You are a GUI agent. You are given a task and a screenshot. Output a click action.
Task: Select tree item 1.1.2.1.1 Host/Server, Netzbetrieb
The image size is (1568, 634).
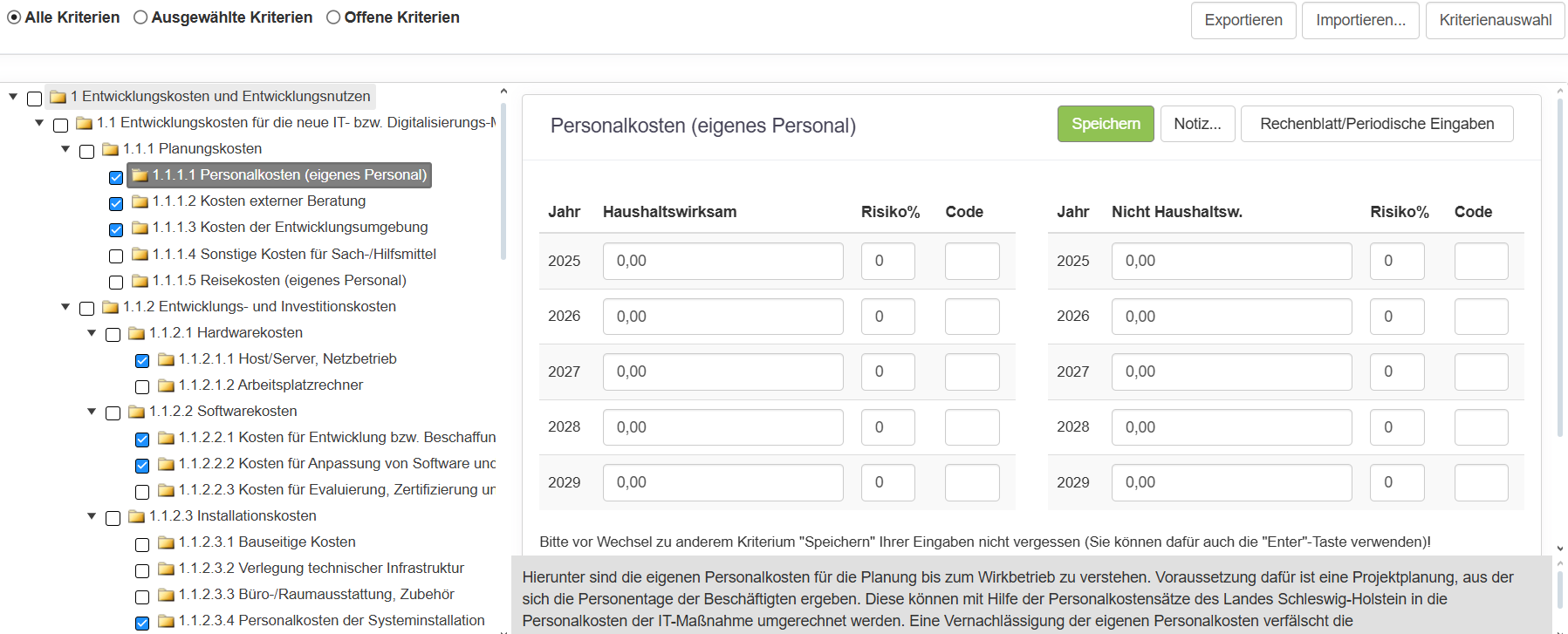pos(287,359)
